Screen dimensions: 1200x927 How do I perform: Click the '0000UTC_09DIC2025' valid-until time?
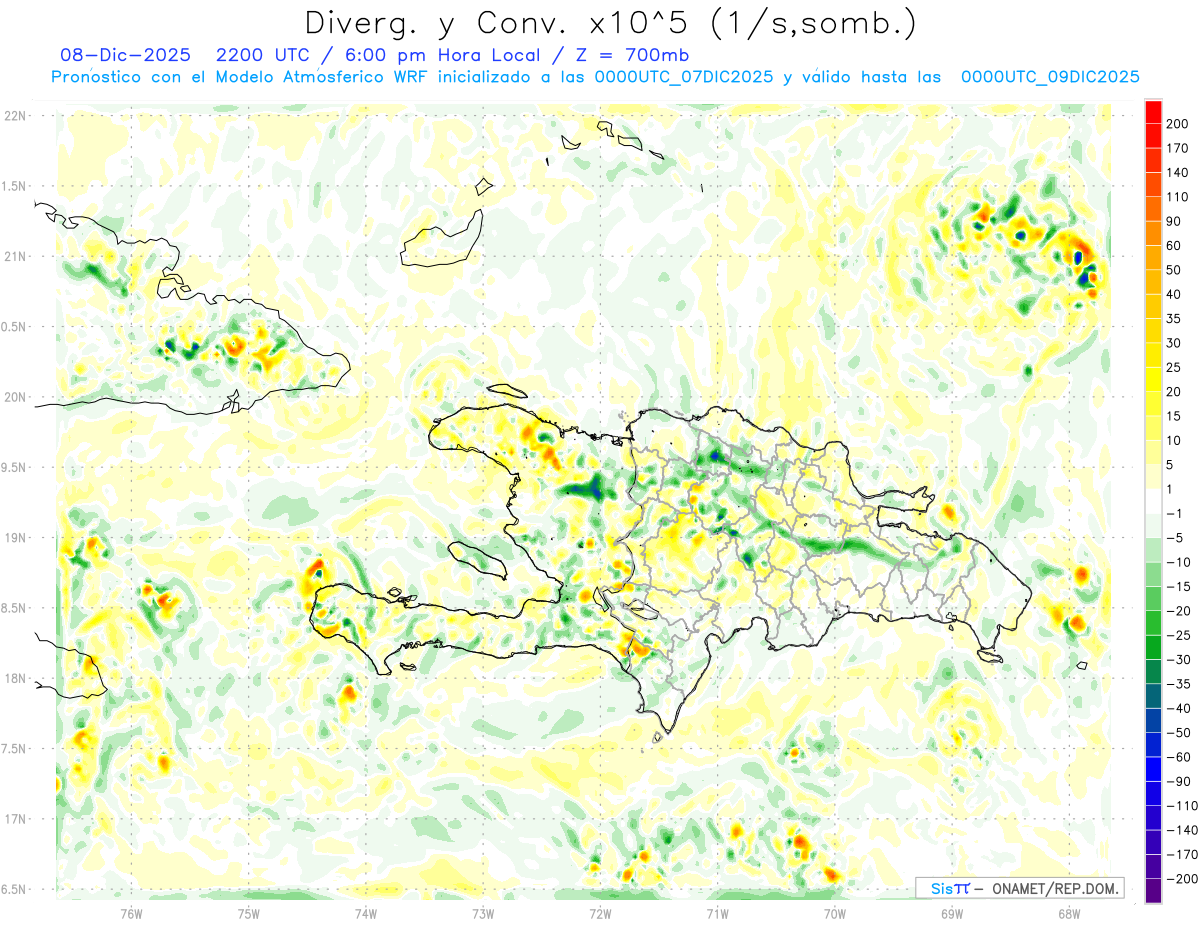click(1050, 77)
